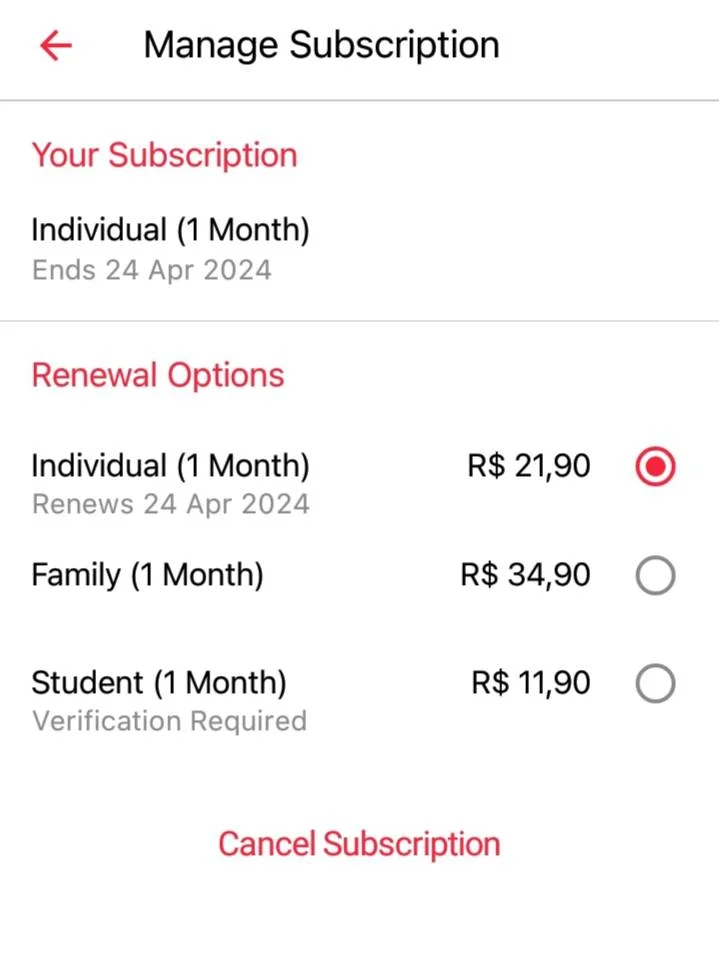The image size is (719, 965).
Task: Select the Family plan radio button
Action: click(655, 575)
